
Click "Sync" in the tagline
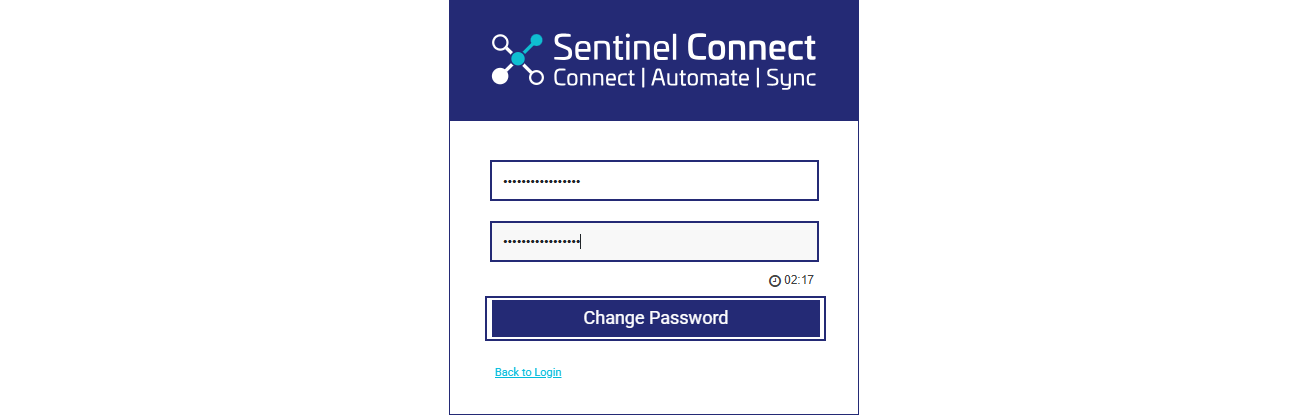tap(791, 78)
